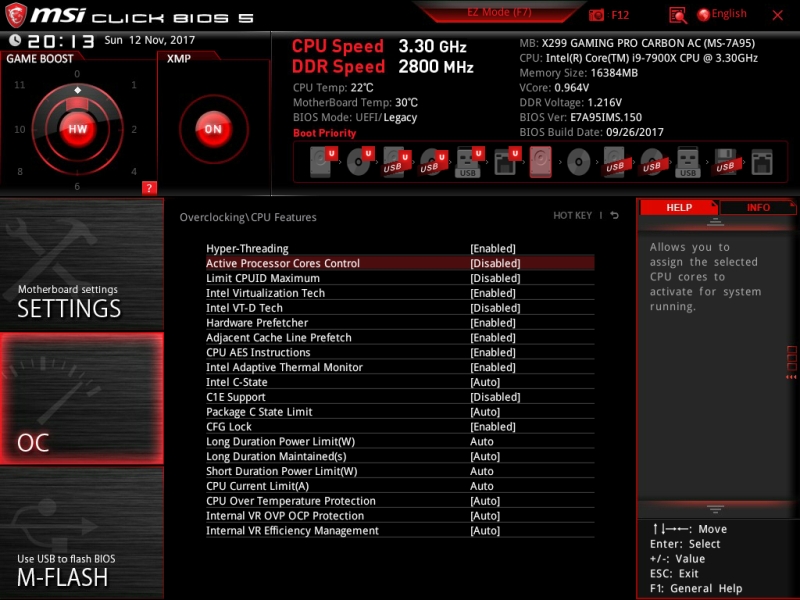This screenshot has width=800, height=600.
Task: Expand side panel with triple left arrows
Action: (791, 377)
